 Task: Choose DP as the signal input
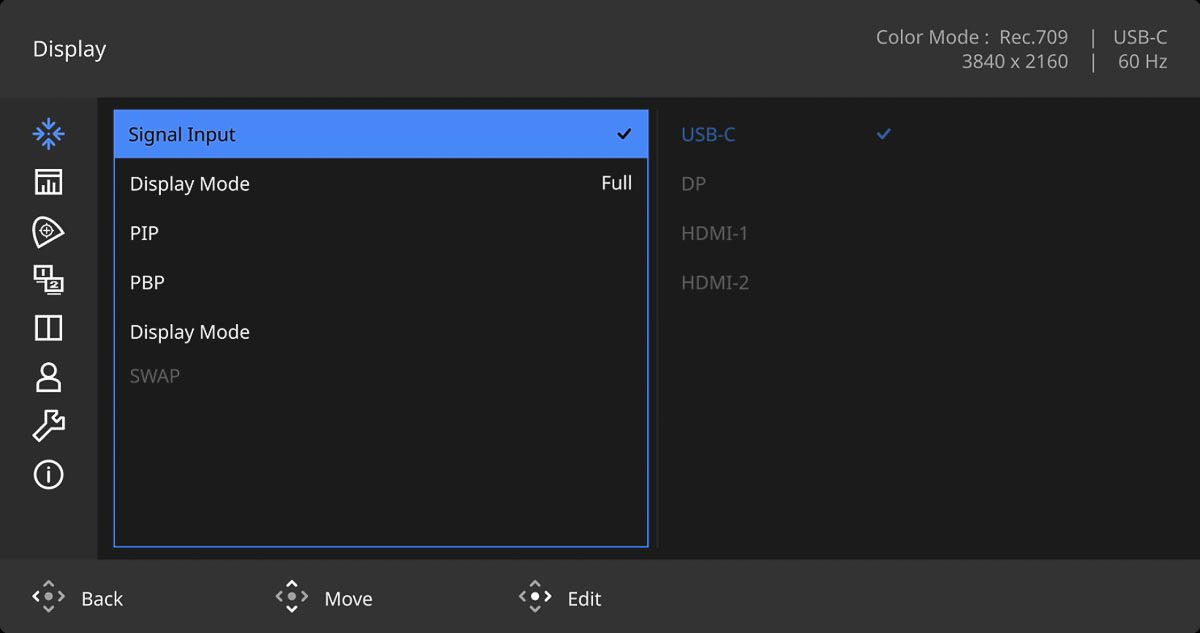coord(693,184)
